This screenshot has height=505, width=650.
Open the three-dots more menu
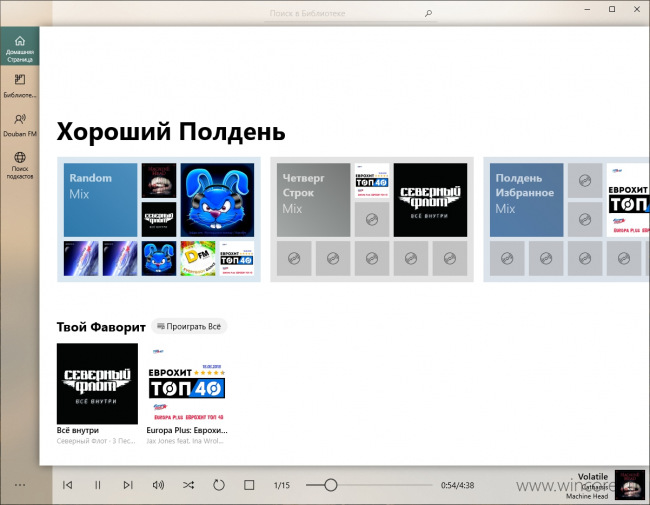19,485
